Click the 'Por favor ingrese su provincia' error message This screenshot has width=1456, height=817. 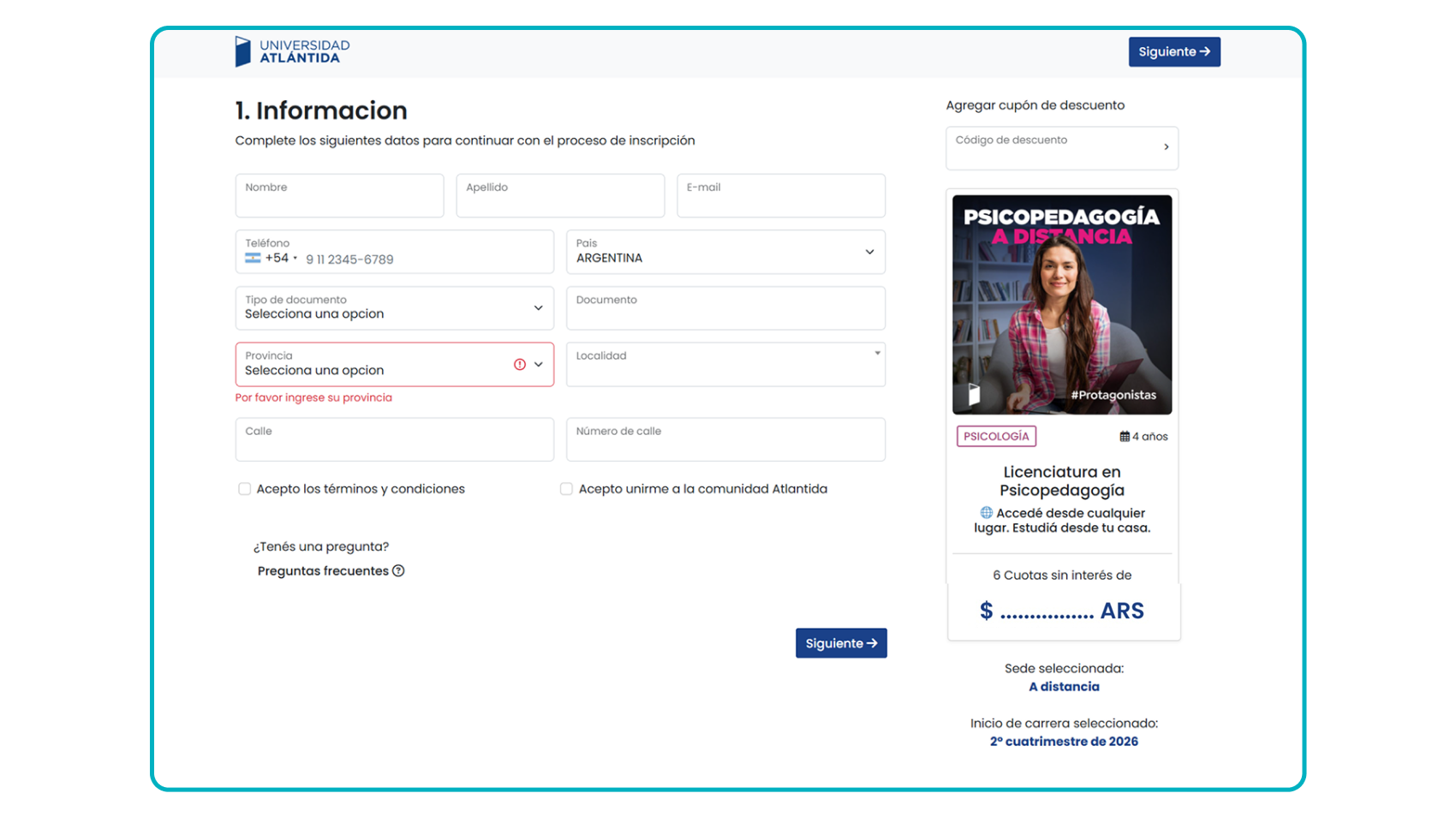pos(313,397)
